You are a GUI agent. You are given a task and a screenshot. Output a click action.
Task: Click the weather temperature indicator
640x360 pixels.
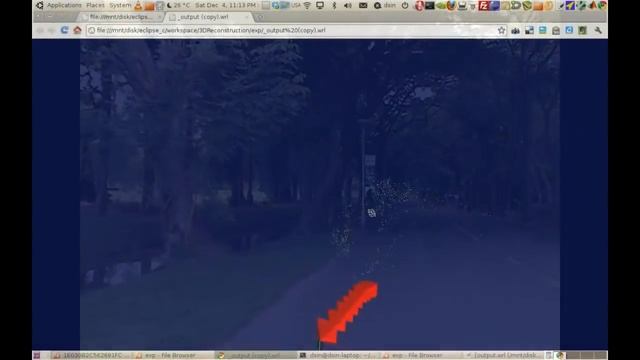tap(178, 5)
